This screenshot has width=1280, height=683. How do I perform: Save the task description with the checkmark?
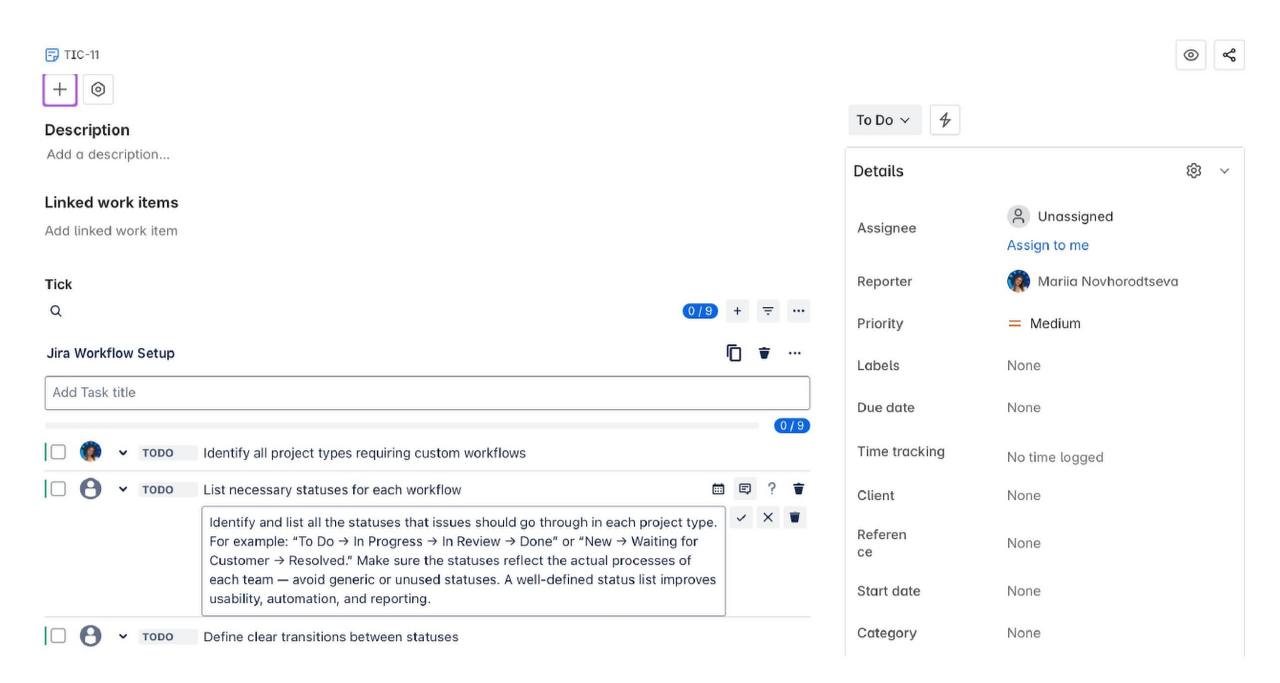point(741,517)
